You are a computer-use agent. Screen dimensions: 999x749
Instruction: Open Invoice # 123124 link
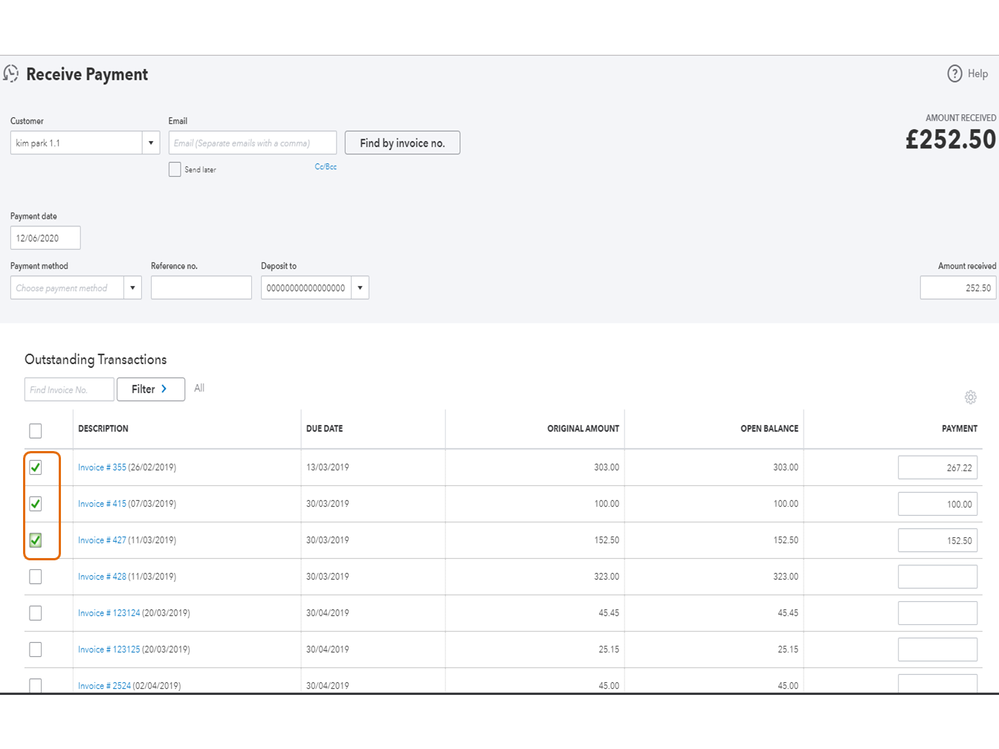pyautogui.click(x=109, y=613)
